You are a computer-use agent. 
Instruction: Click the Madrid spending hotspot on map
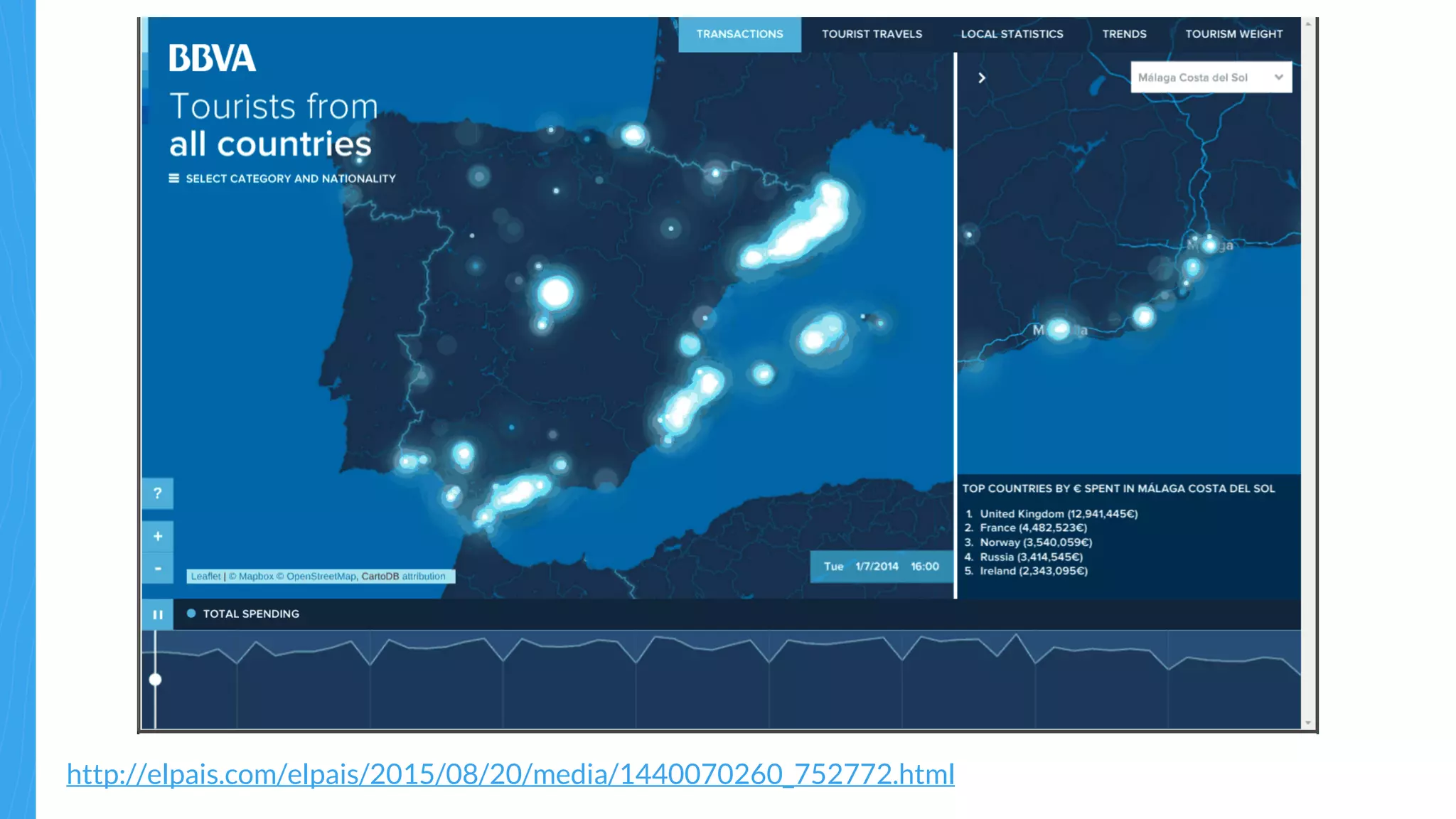pyautogui.click(x=555, y=292)
